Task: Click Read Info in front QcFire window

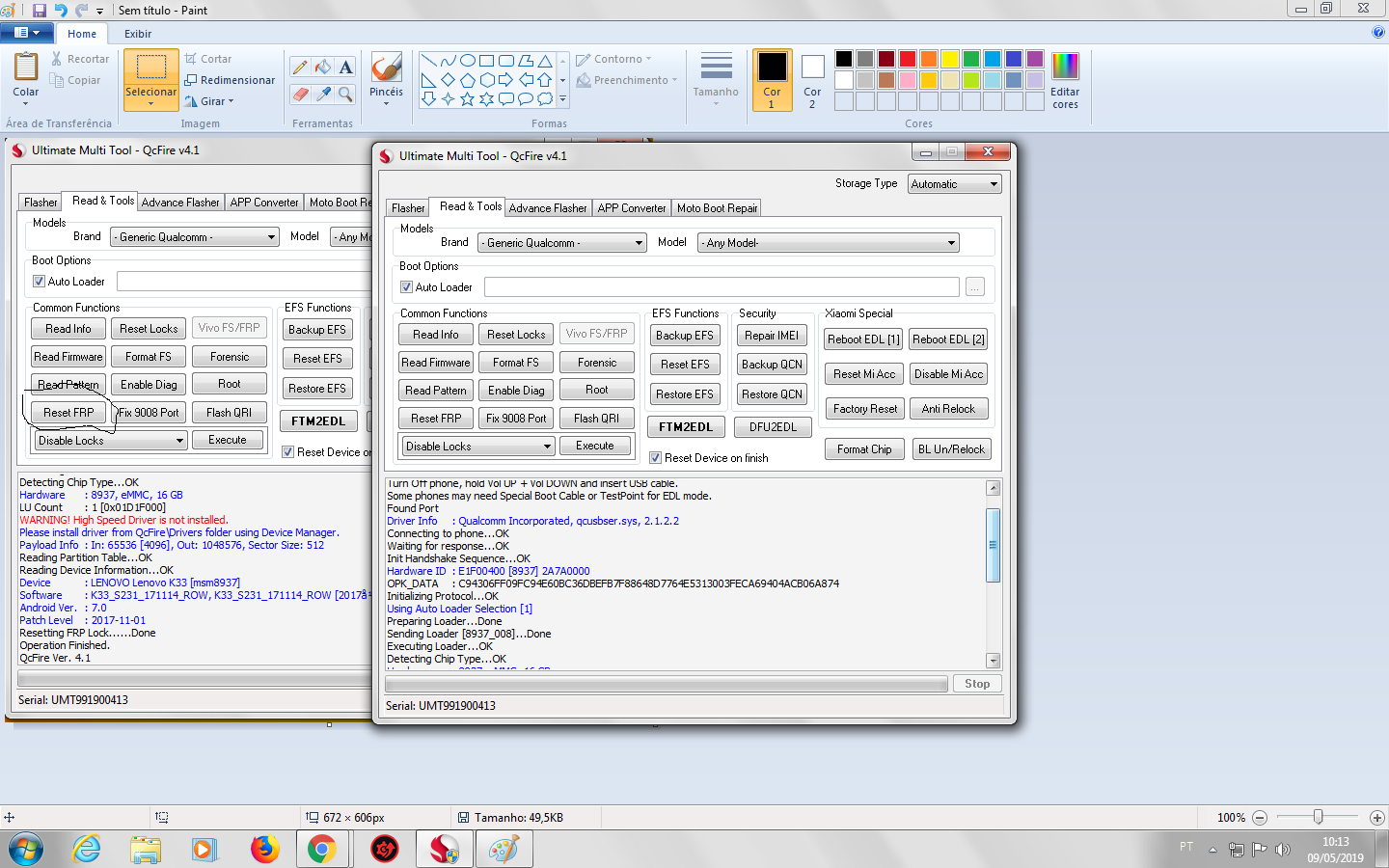Action: click(x=436, y=335)
